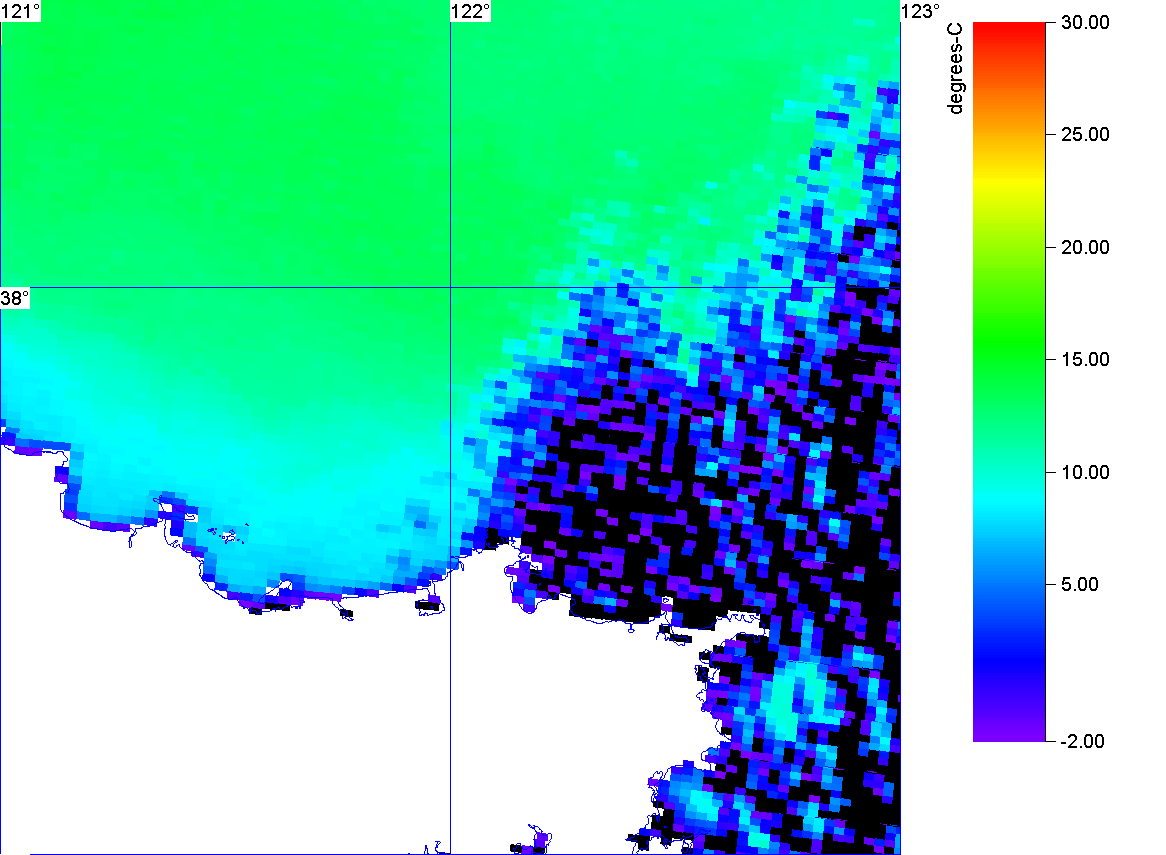This screenshot has height=855, width=1166.
Task: Click the 25.00 colorbar value
Action: (x=1085, y=135)
